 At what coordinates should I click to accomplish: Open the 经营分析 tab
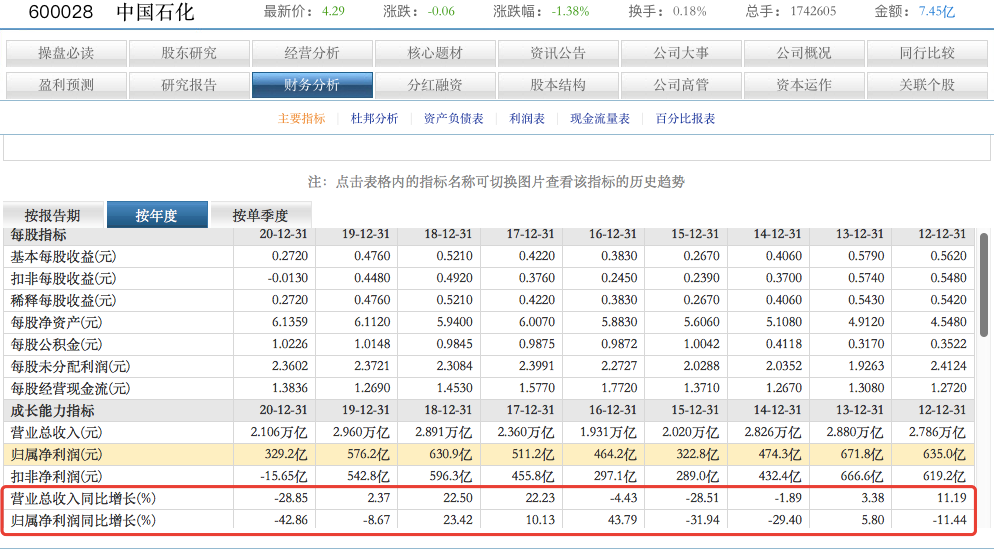click(x=312, y=53)
